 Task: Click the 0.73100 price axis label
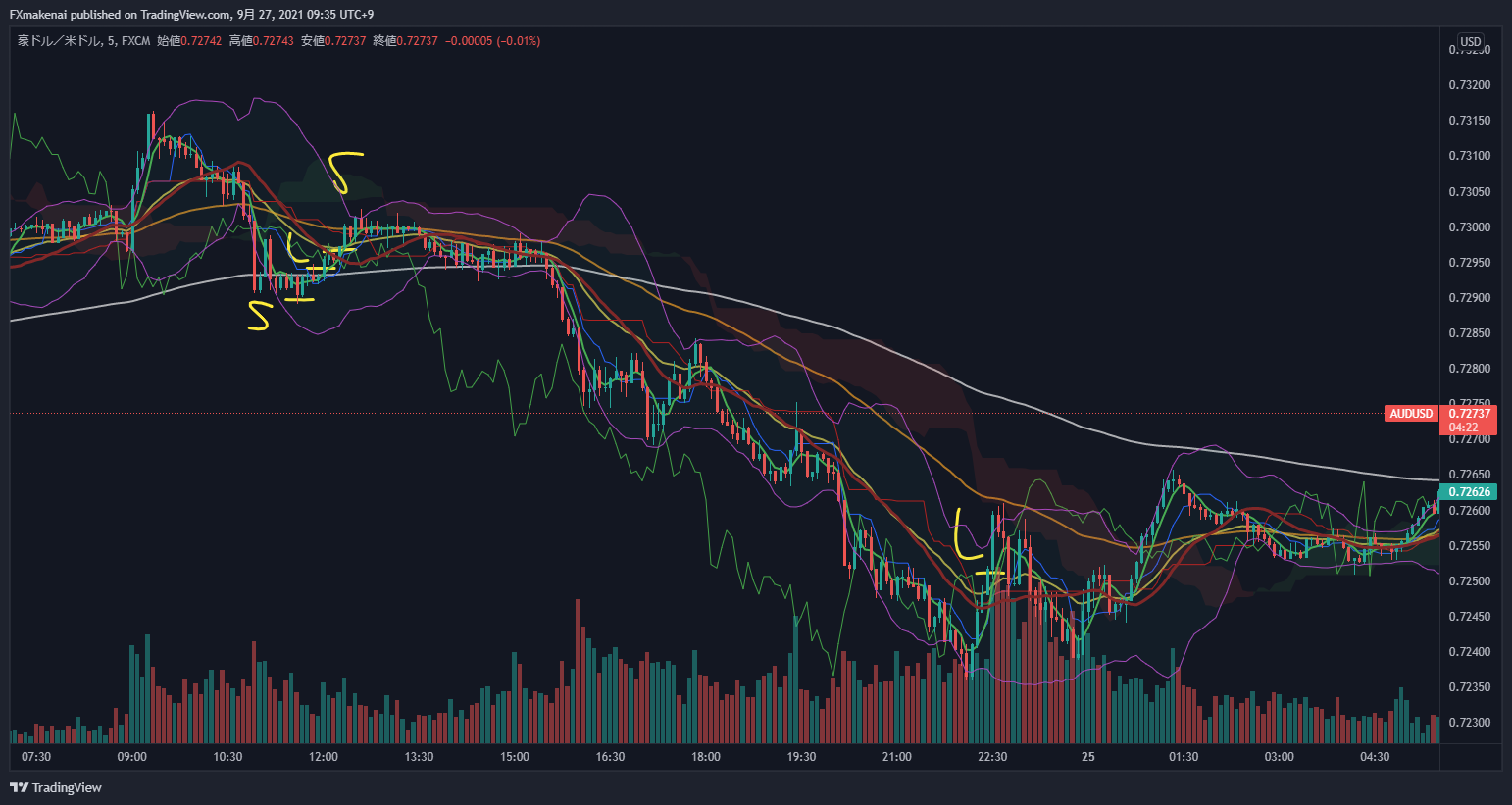pyautogui.click(x=1469, y=156)
